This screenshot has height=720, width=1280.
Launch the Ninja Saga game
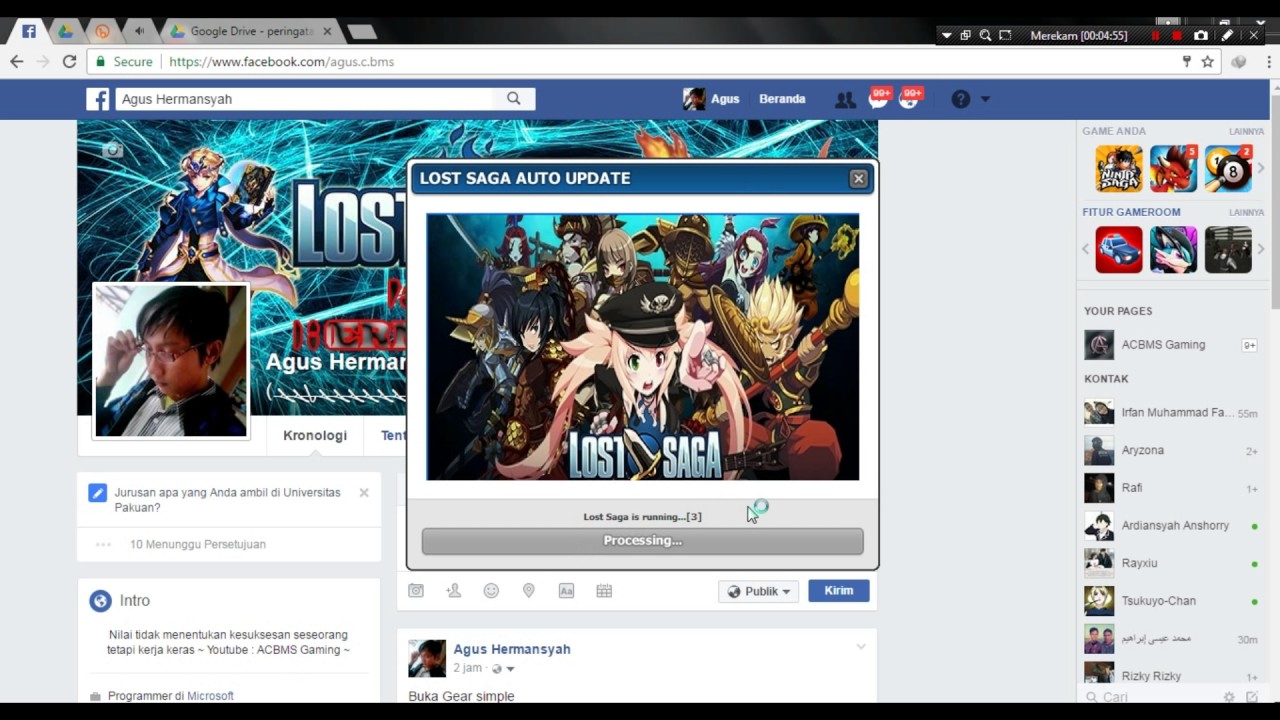[1118, 168]
